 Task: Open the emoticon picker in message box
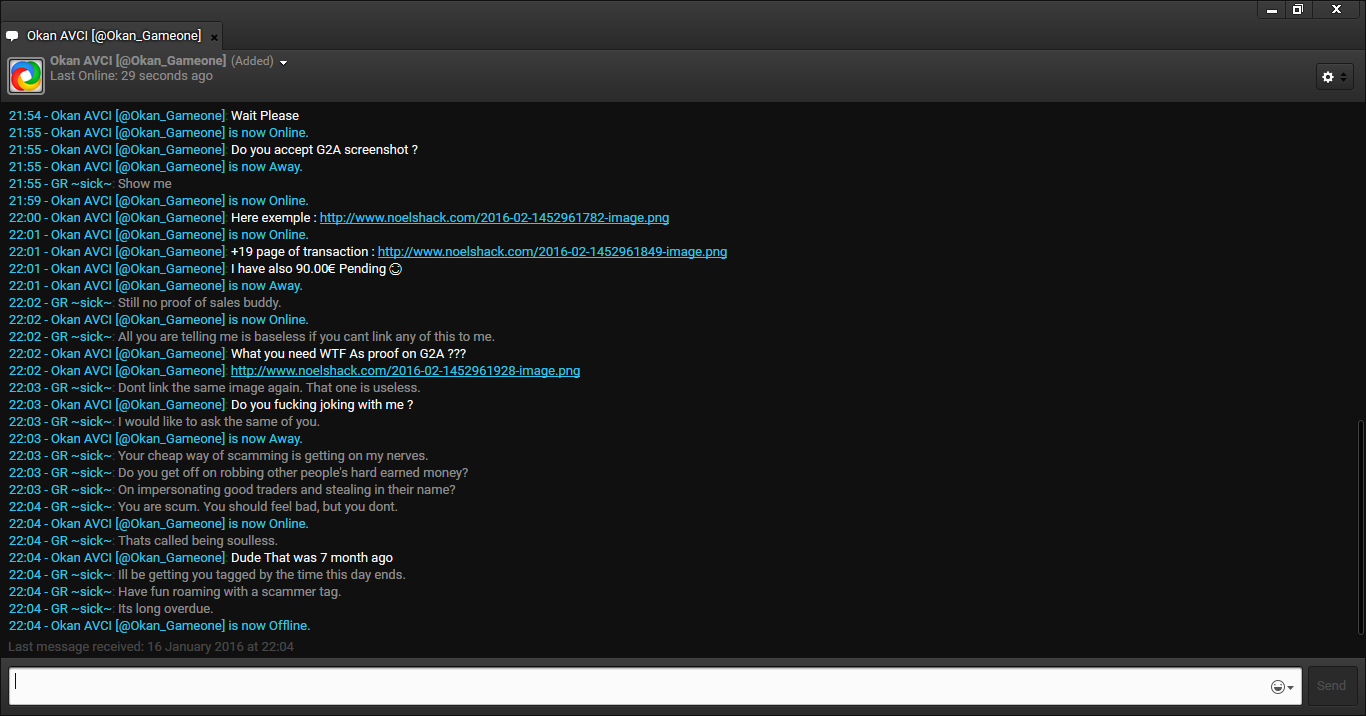(x=1281, y=687)
